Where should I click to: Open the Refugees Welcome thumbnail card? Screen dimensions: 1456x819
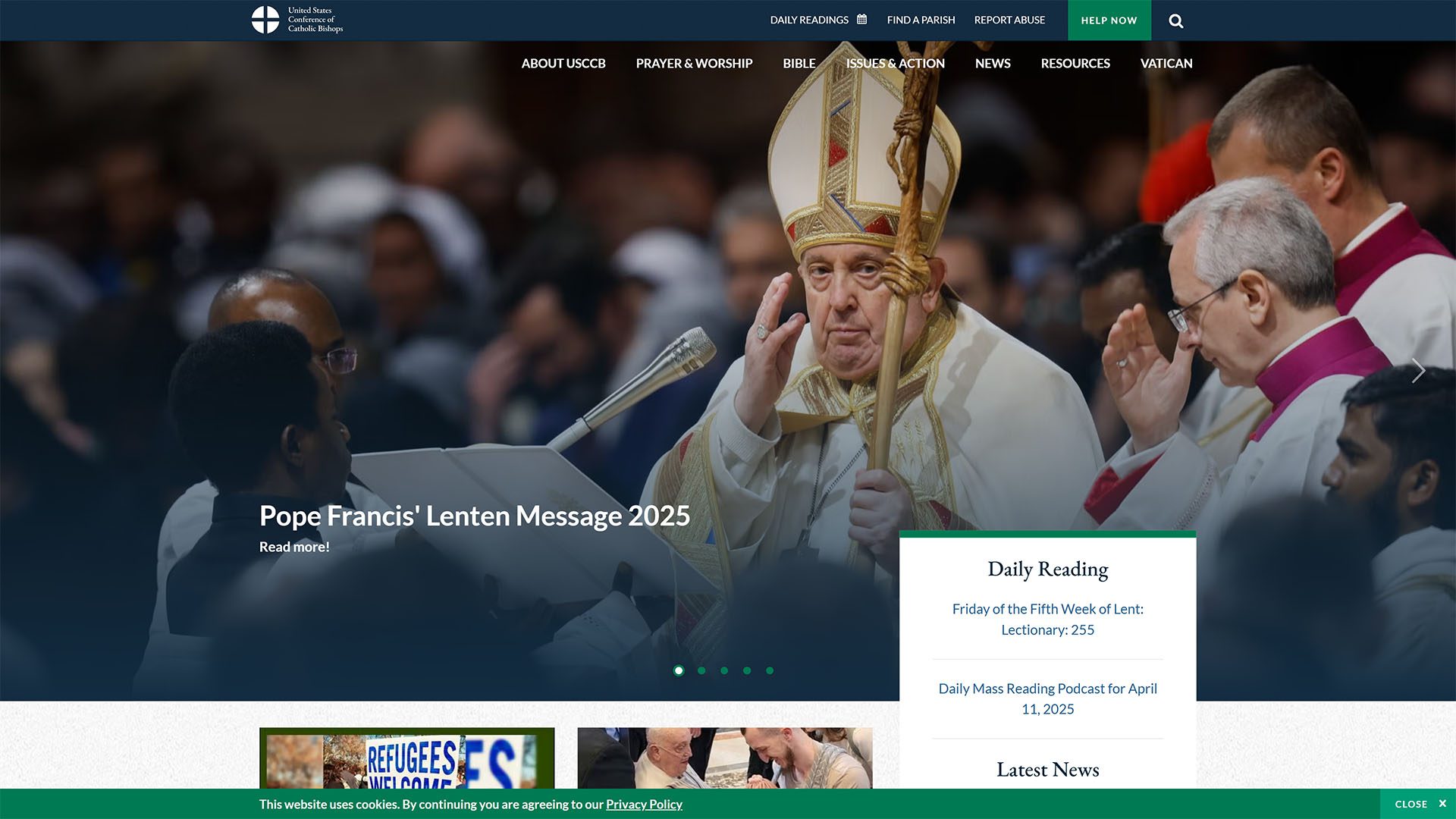(x=406, y=758)
